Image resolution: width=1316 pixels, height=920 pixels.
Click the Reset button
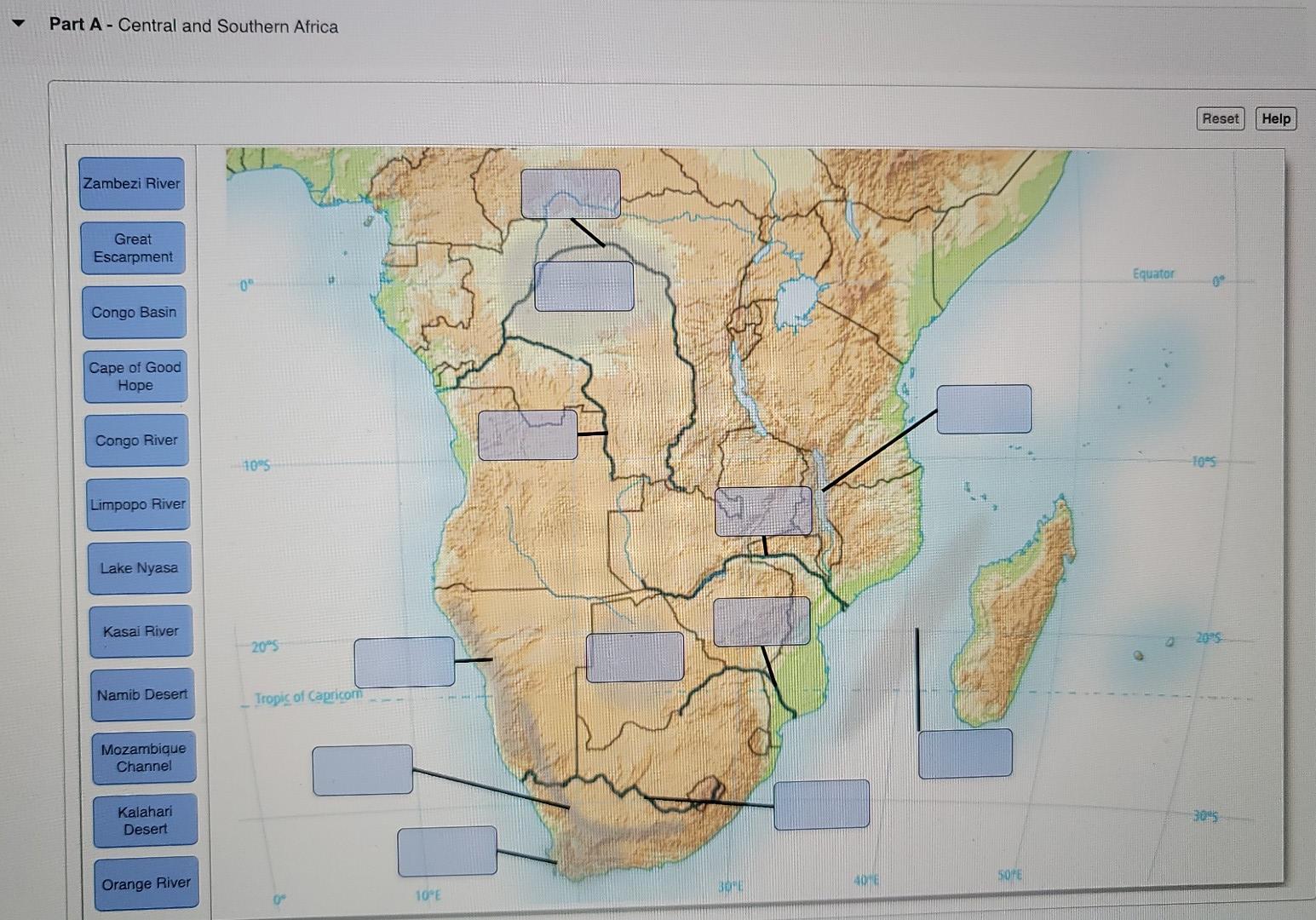[1219, 118]
